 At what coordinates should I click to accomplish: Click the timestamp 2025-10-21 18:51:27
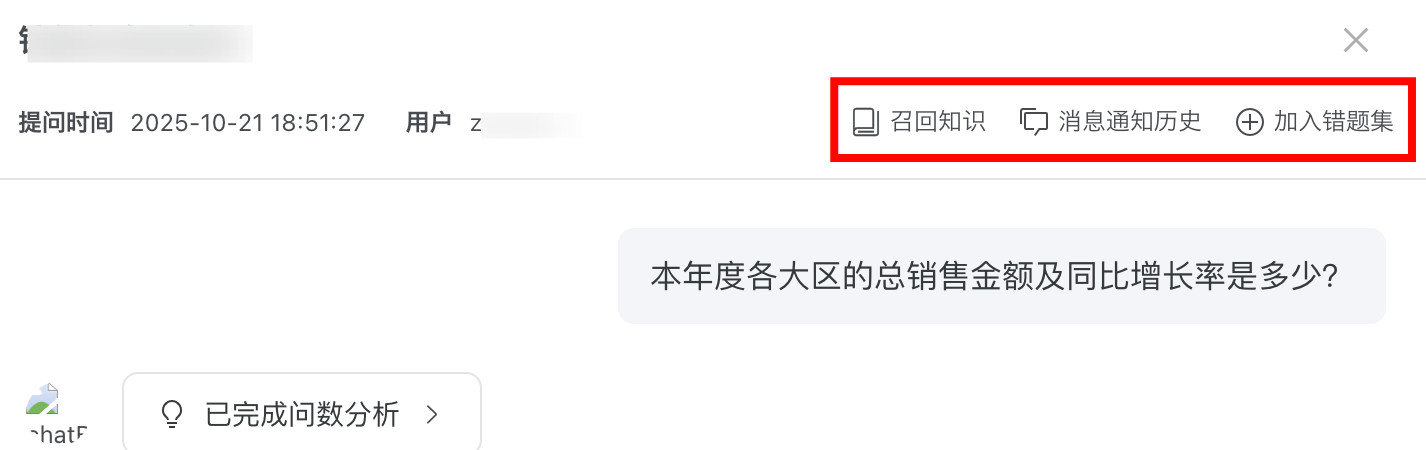click(248, 123)
